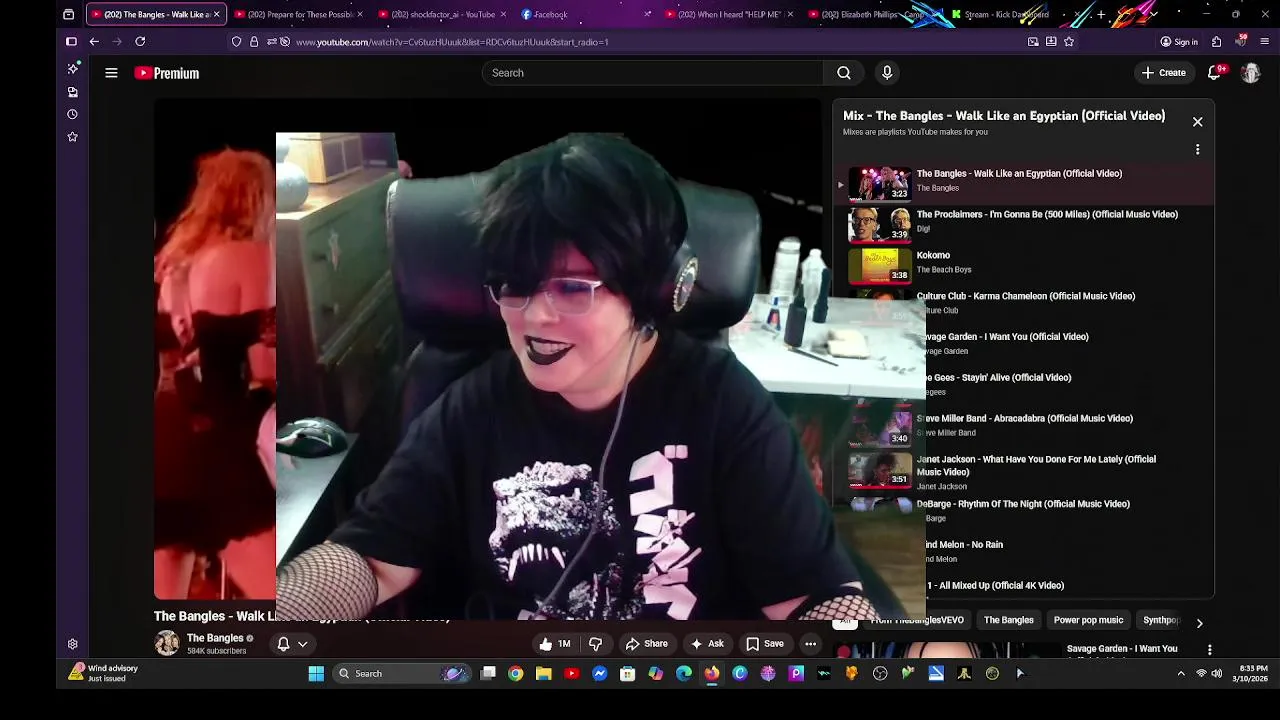Select DeBarge - Rhythm Of The Night
This screenshot has height=720, width=1280.
point(1023,512)
